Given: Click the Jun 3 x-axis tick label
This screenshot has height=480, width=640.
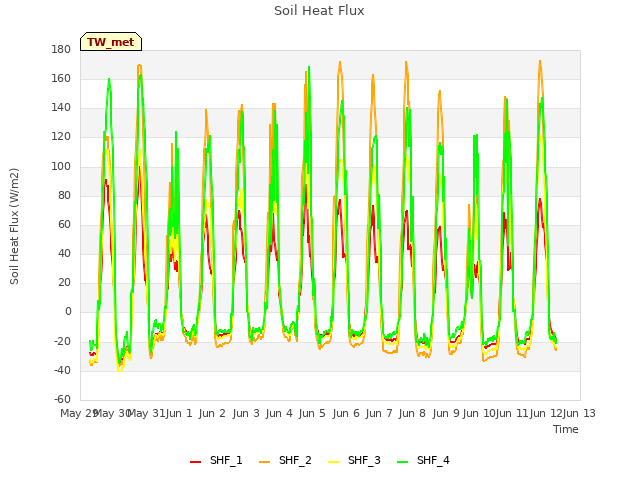Looking at the screenshot, I should click(246, 413).
